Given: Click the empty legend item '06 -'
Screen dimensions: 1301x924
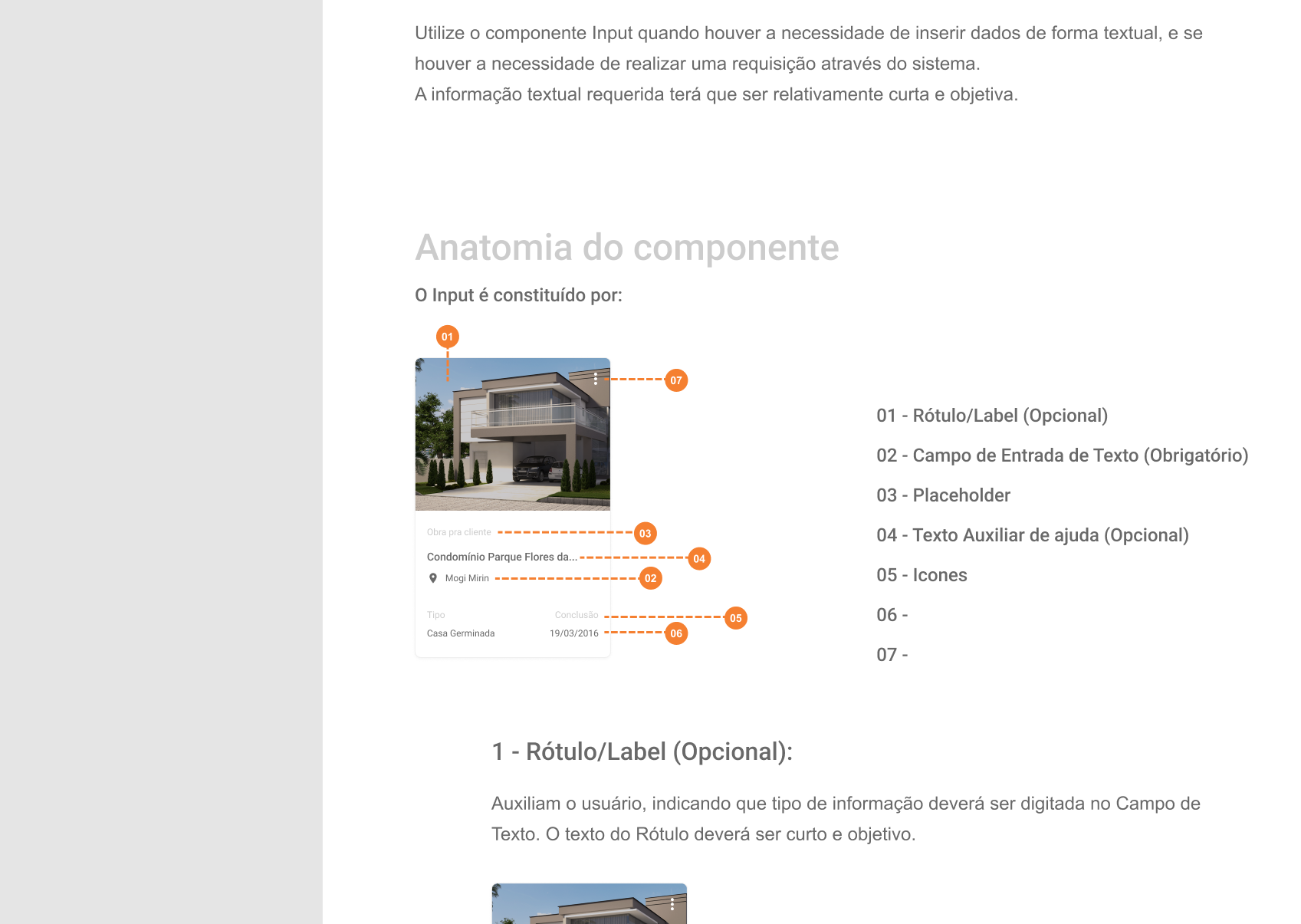Looking at the screenshot, I should tap(892, 615).
